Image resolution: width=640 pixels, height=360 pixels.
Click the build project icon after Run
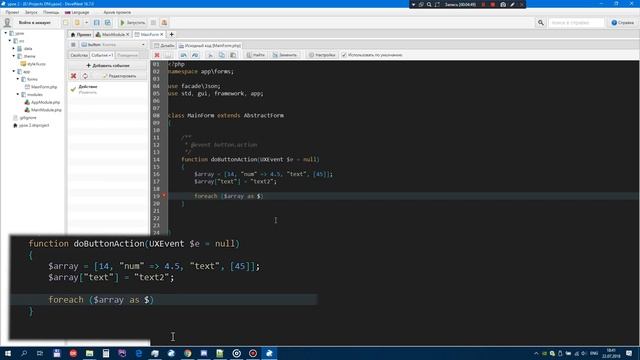164,22
